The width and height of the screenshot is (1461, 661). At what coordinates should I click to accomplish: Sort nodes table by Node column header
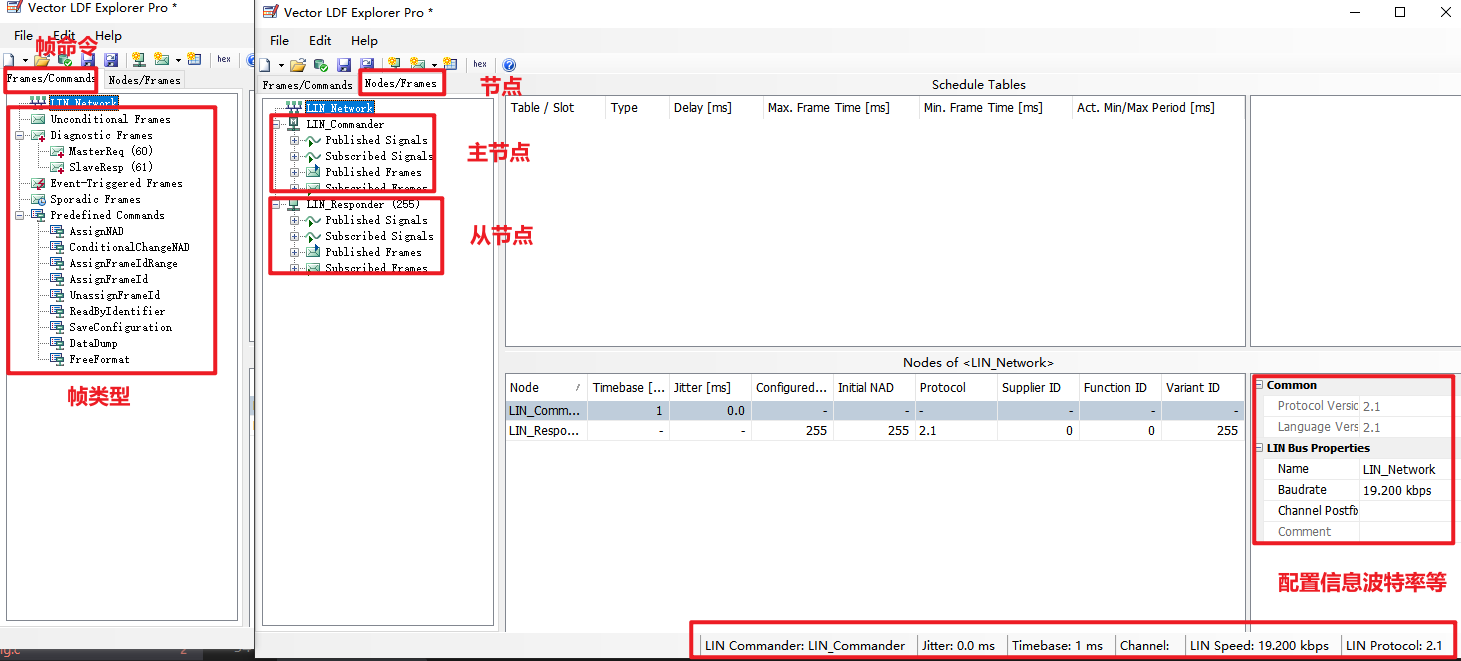[546, 387]
